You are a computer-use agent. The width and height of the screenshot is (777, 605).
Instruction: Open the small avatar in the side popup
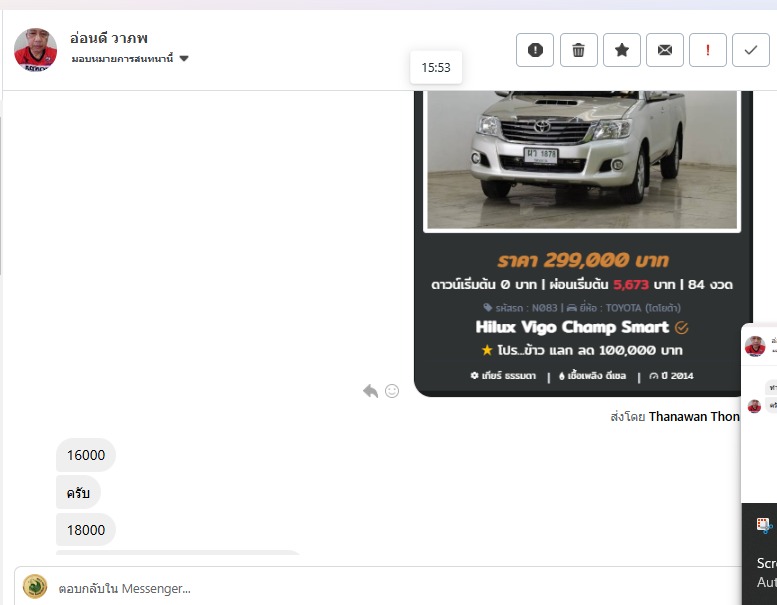(755, 346)
